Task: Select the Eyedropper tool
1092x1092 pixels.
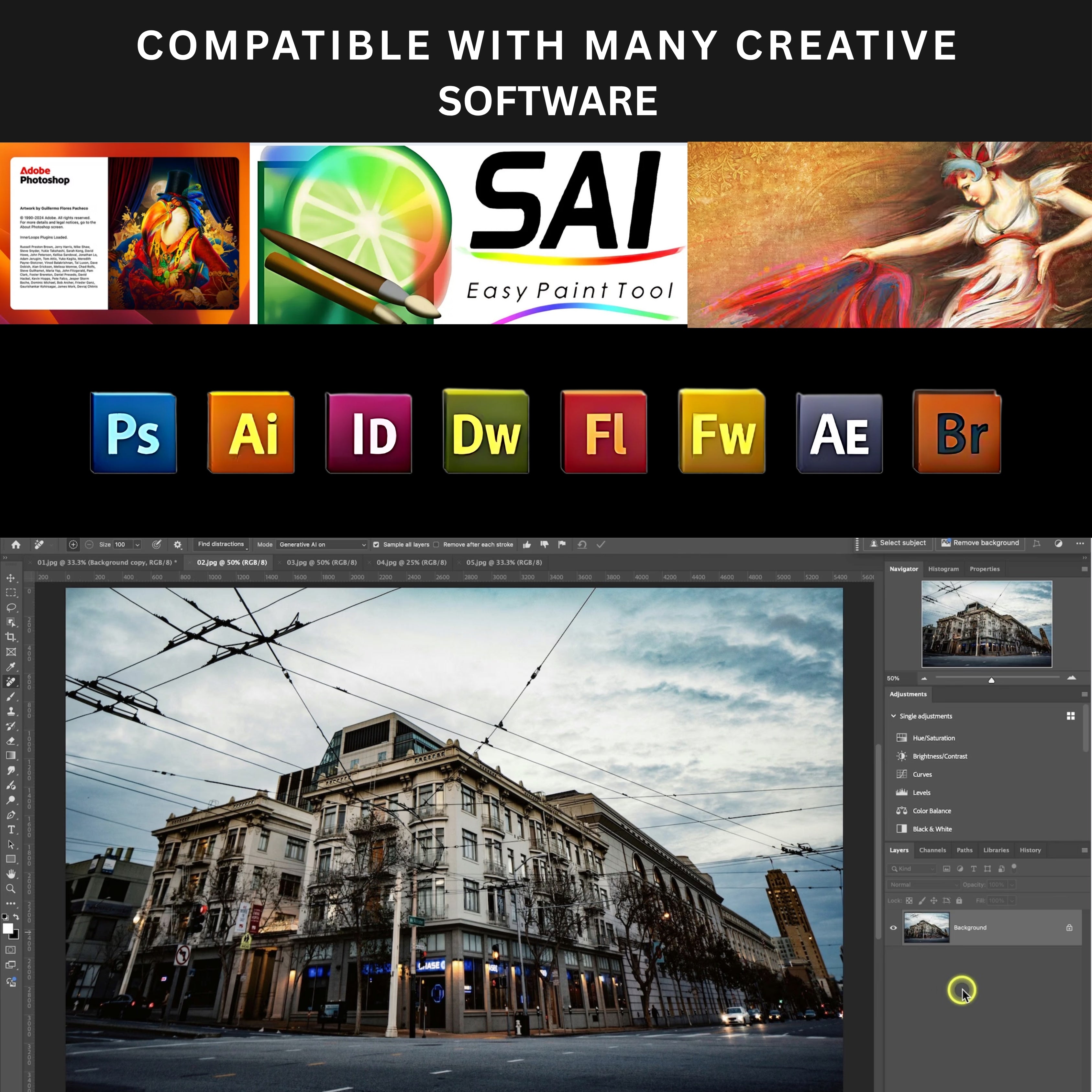Action: (11, 667)
